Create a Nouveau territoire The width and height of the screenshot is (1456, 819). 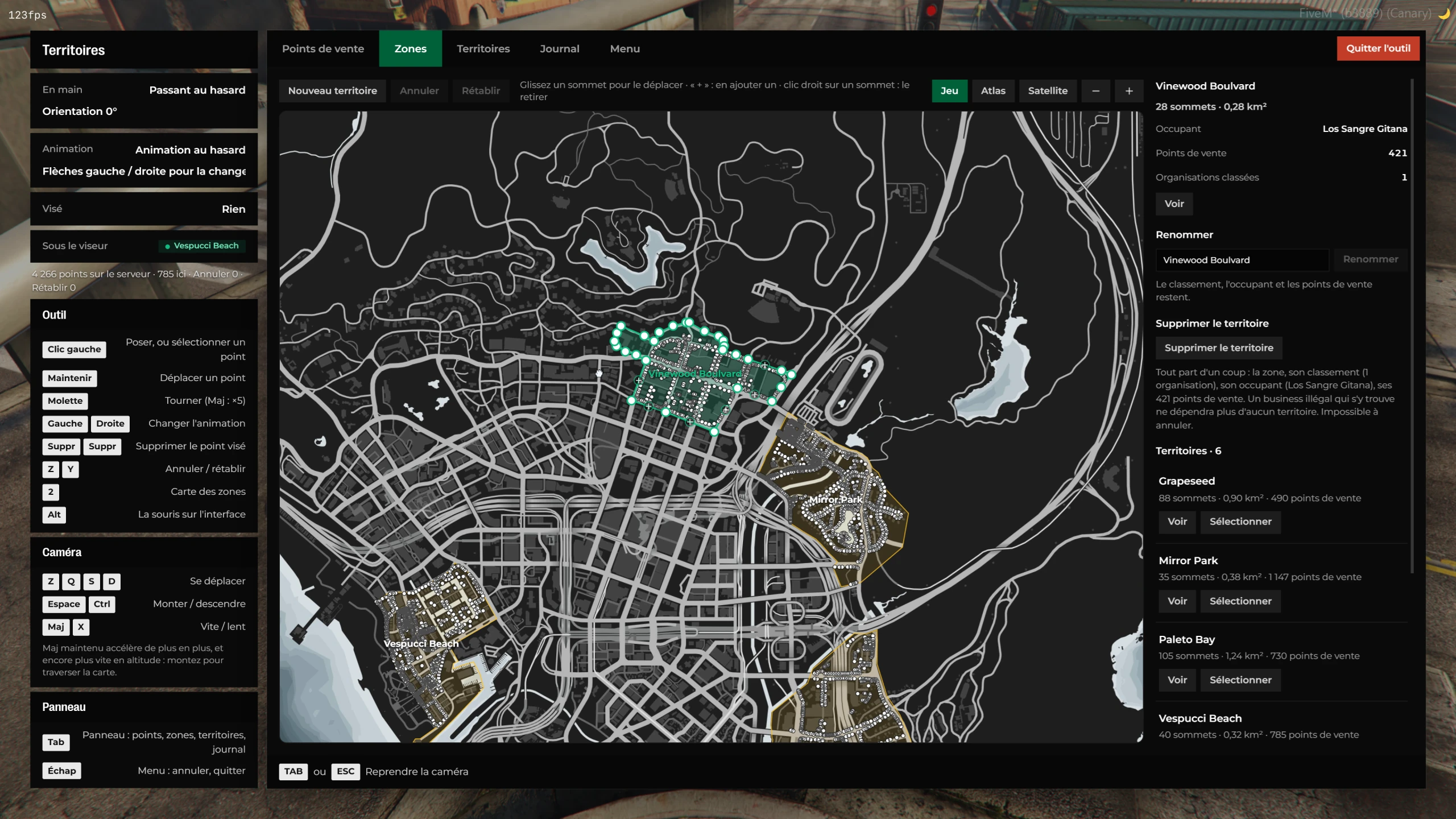[x=333, y=91]
